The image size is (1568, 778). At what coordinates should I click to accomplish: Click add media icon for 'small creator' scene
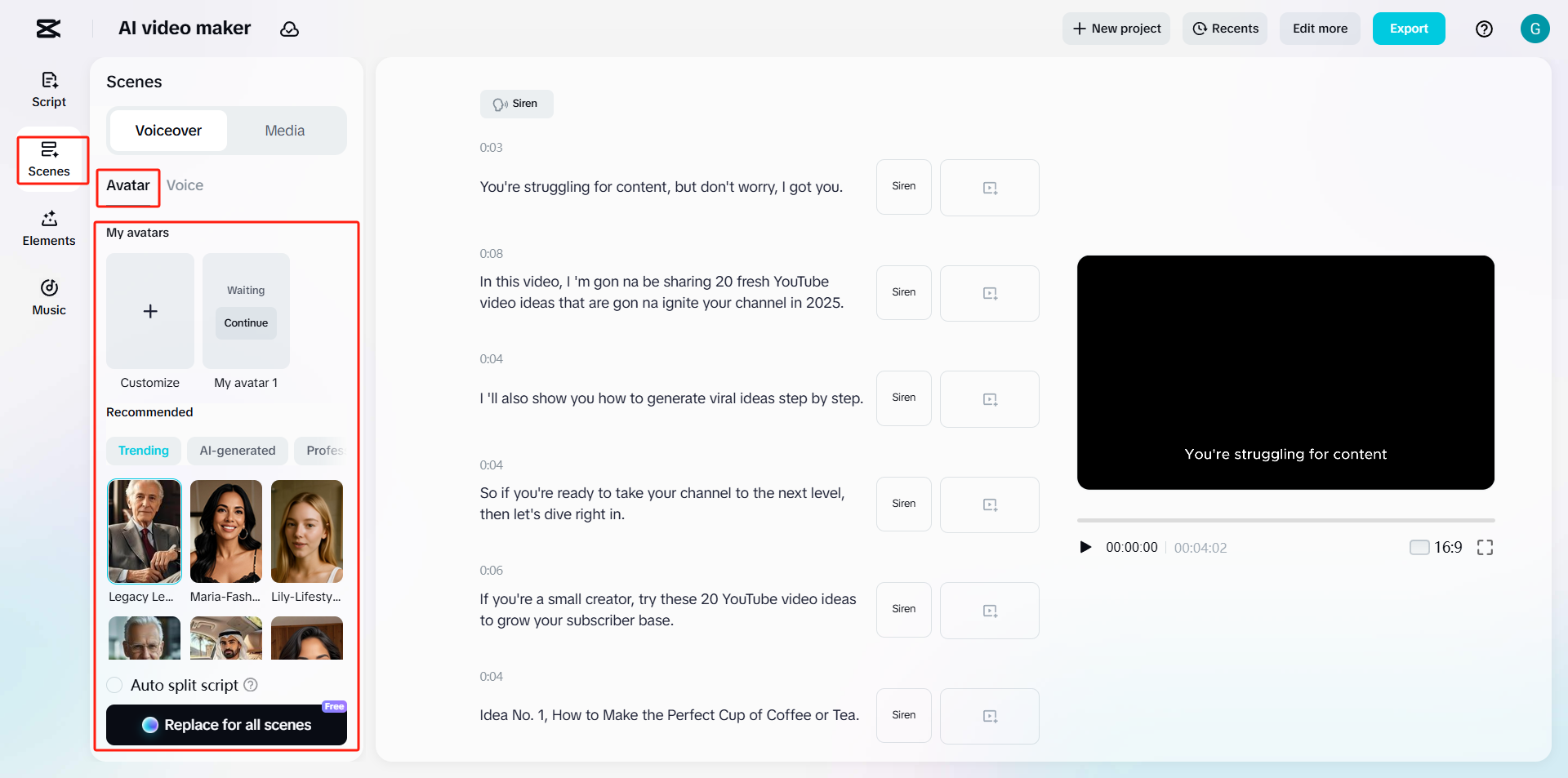990,611
